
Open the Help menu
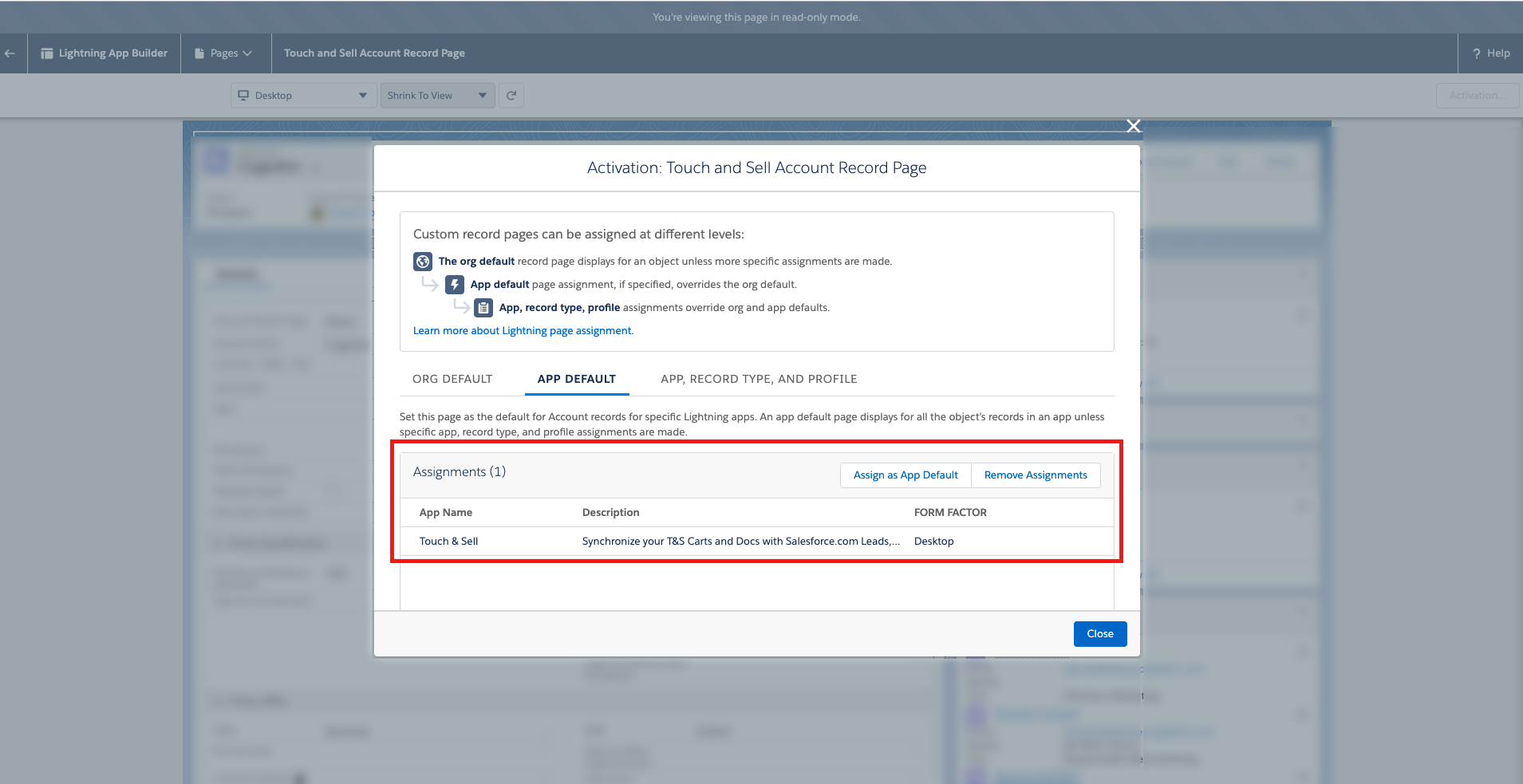point(1490,53)
